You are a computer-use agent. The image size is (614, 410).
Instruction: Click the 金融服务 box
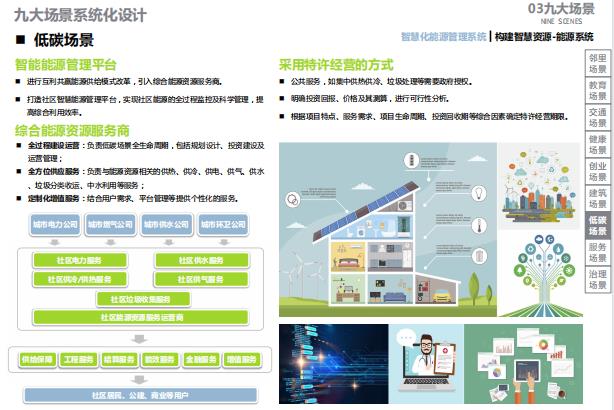201,359
